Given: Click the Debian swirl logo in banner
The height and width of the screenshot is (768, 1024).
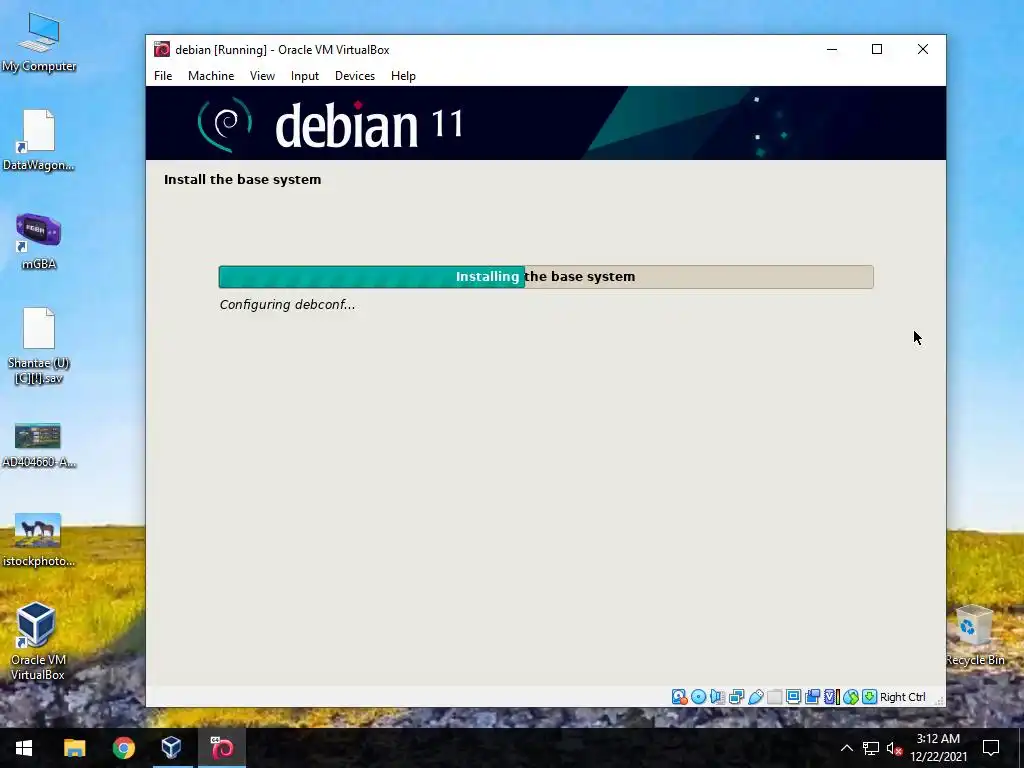Looking at the screenshot, I should pyautogui.click(x=225, y=124).
